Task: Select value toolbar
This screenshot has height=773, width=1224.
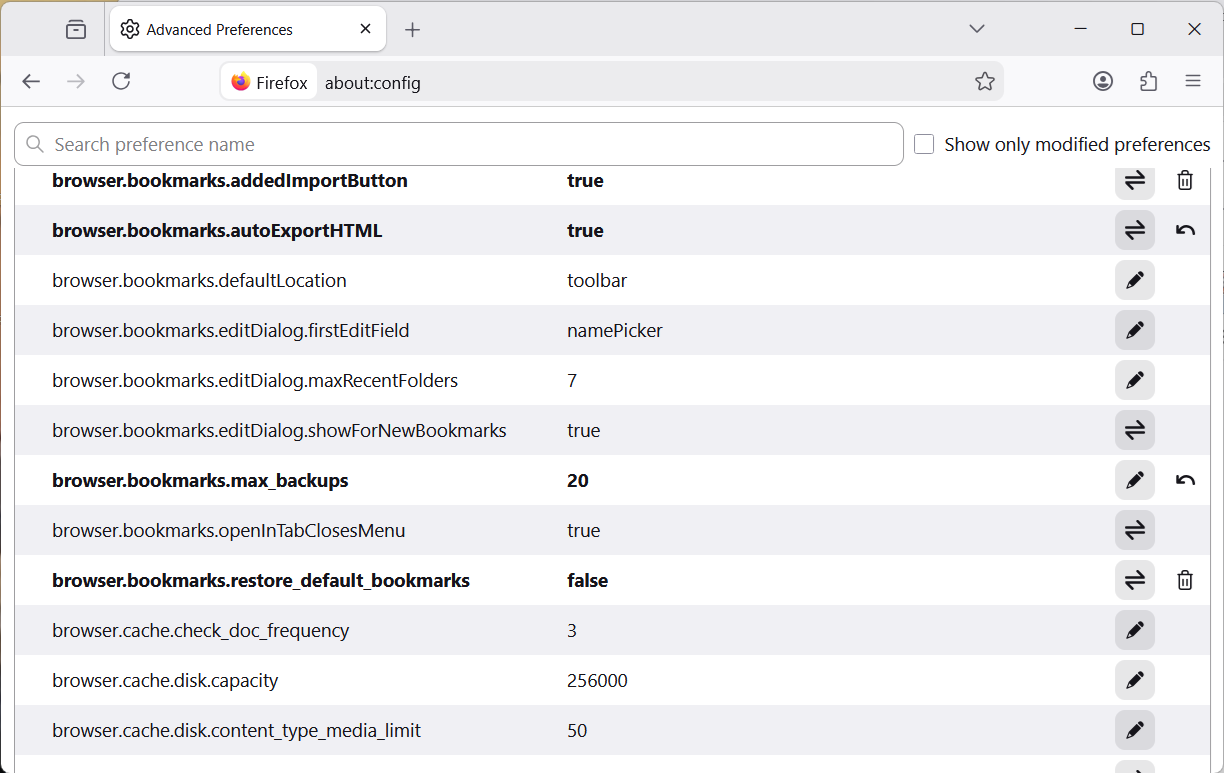Action: coord(597,281)
